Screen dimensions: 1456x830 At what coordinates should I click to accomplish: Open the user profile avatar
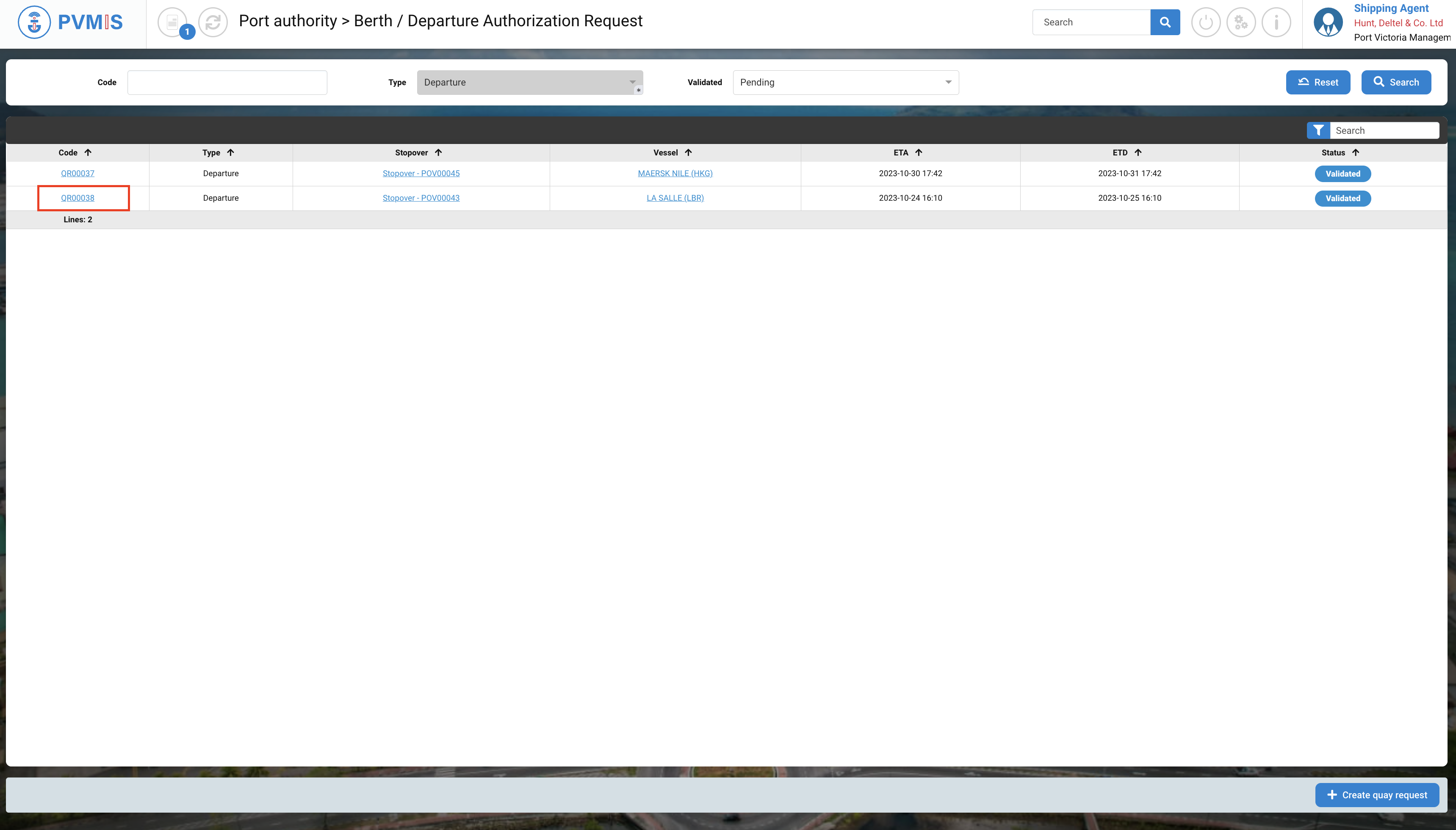[1328, 23]
